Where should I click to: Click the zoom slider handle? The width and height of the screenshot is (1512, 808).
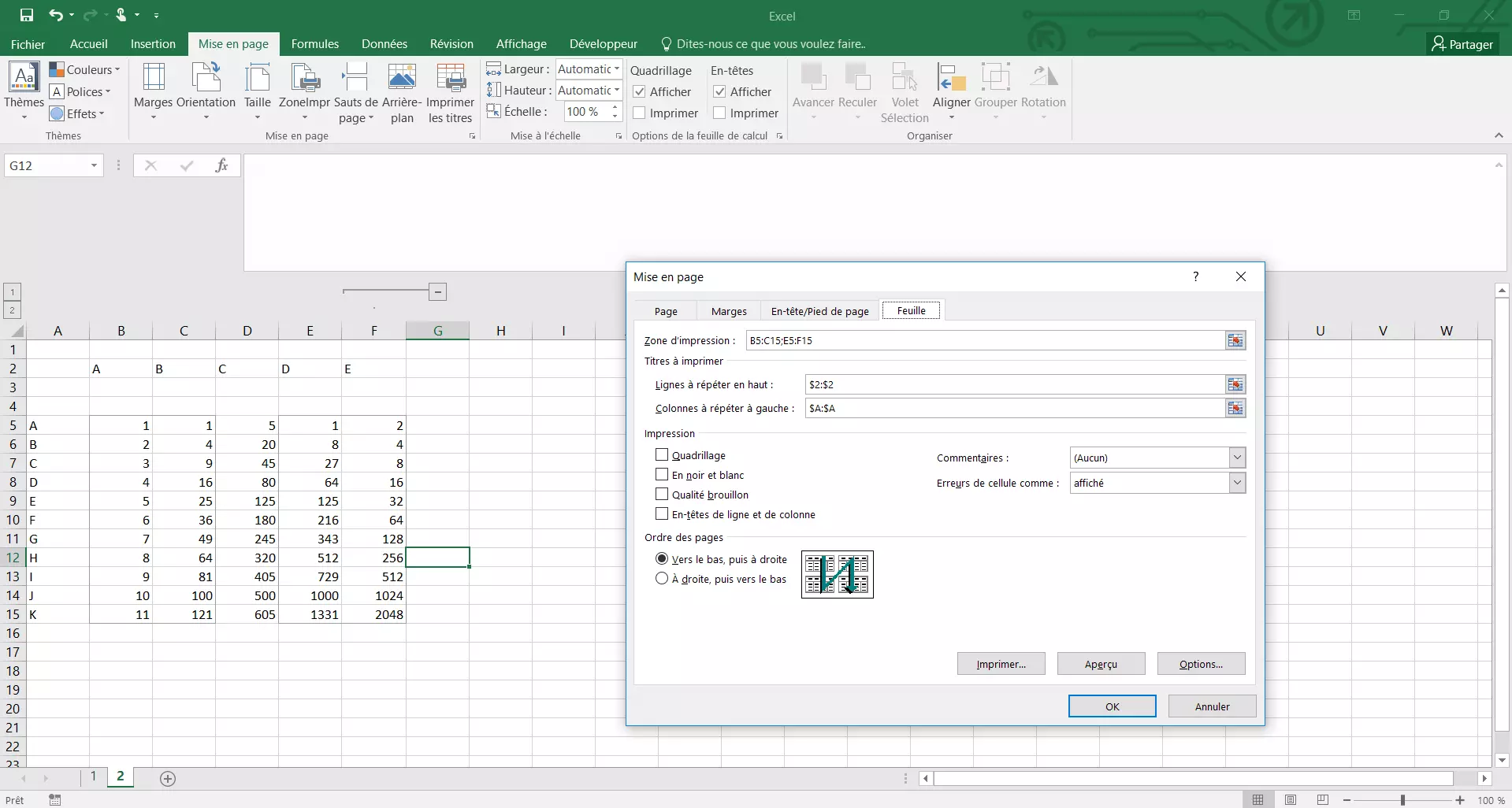point(1402,800)
